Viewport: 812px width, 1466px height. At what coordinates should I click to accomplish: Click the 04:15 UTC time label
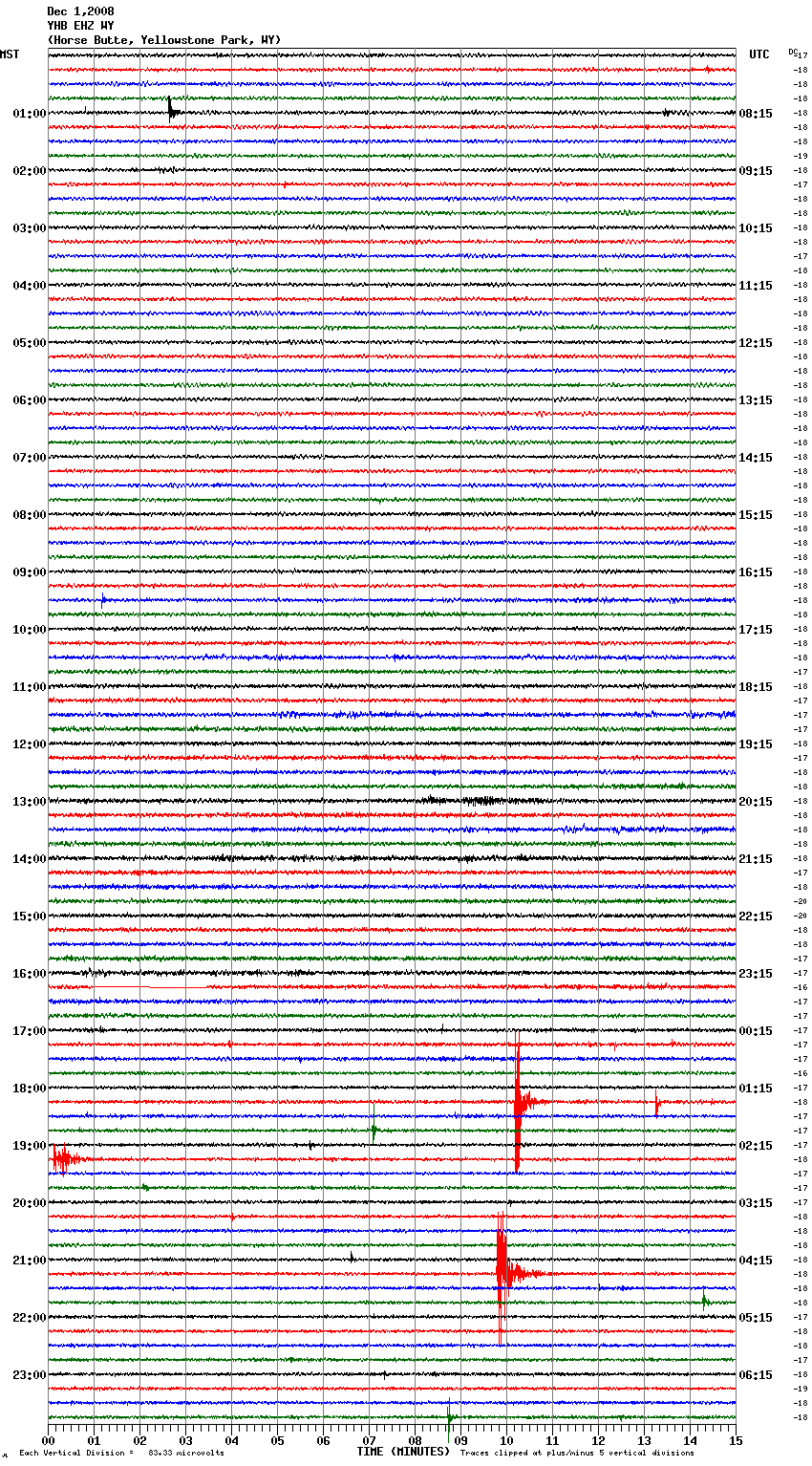pos(756,1261)
